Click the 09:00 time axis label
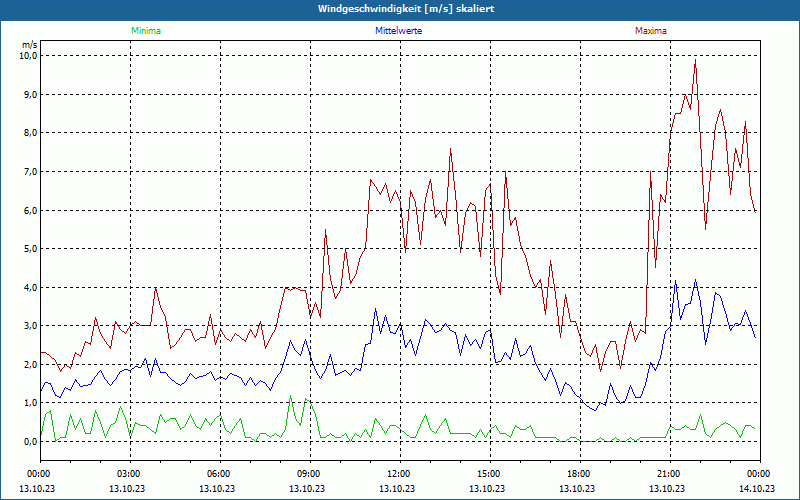Screen dimensions: 800x500 tap(311, 474)
